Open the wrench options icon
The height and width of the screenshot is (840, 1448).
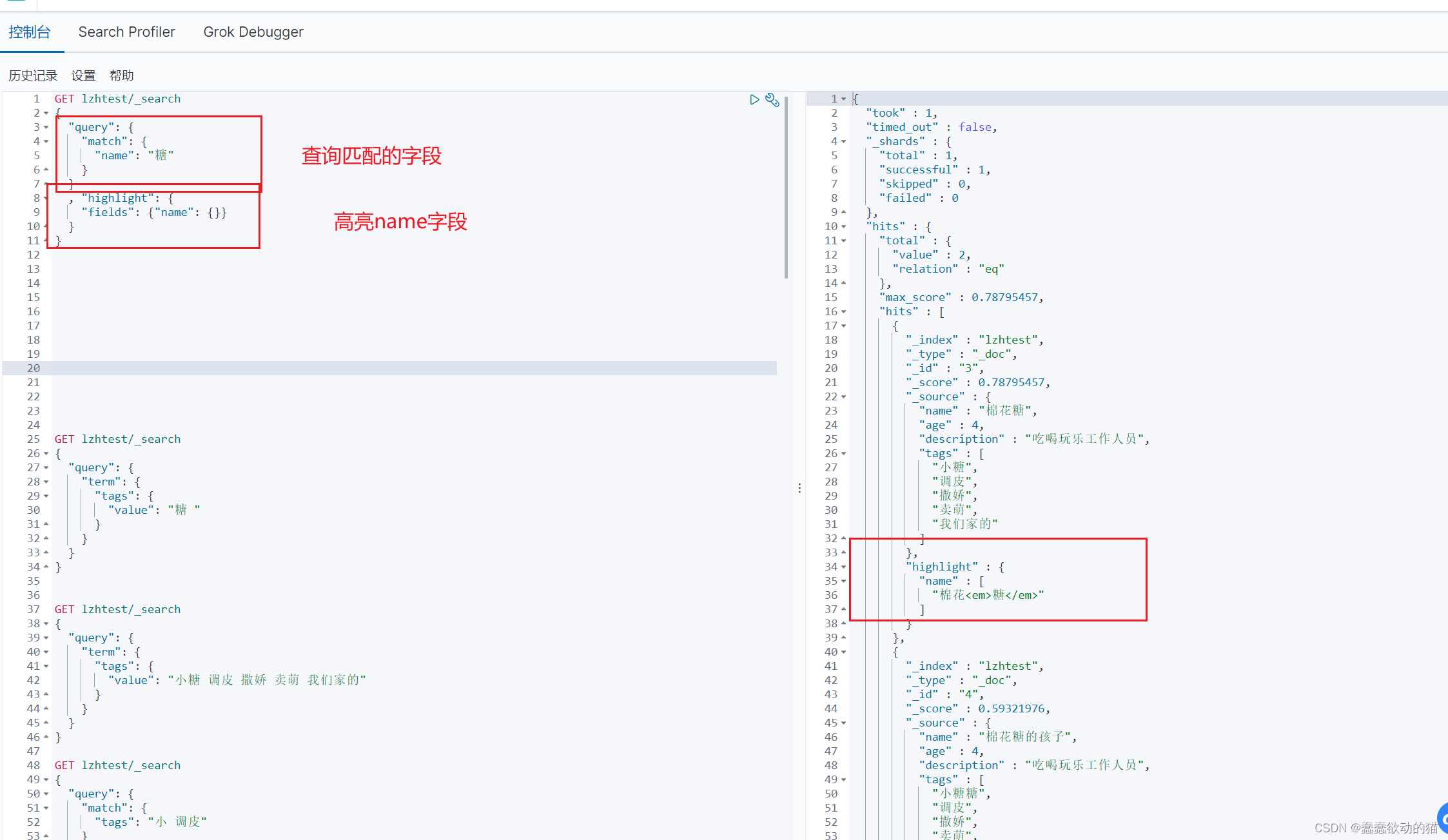pos(772,99)
